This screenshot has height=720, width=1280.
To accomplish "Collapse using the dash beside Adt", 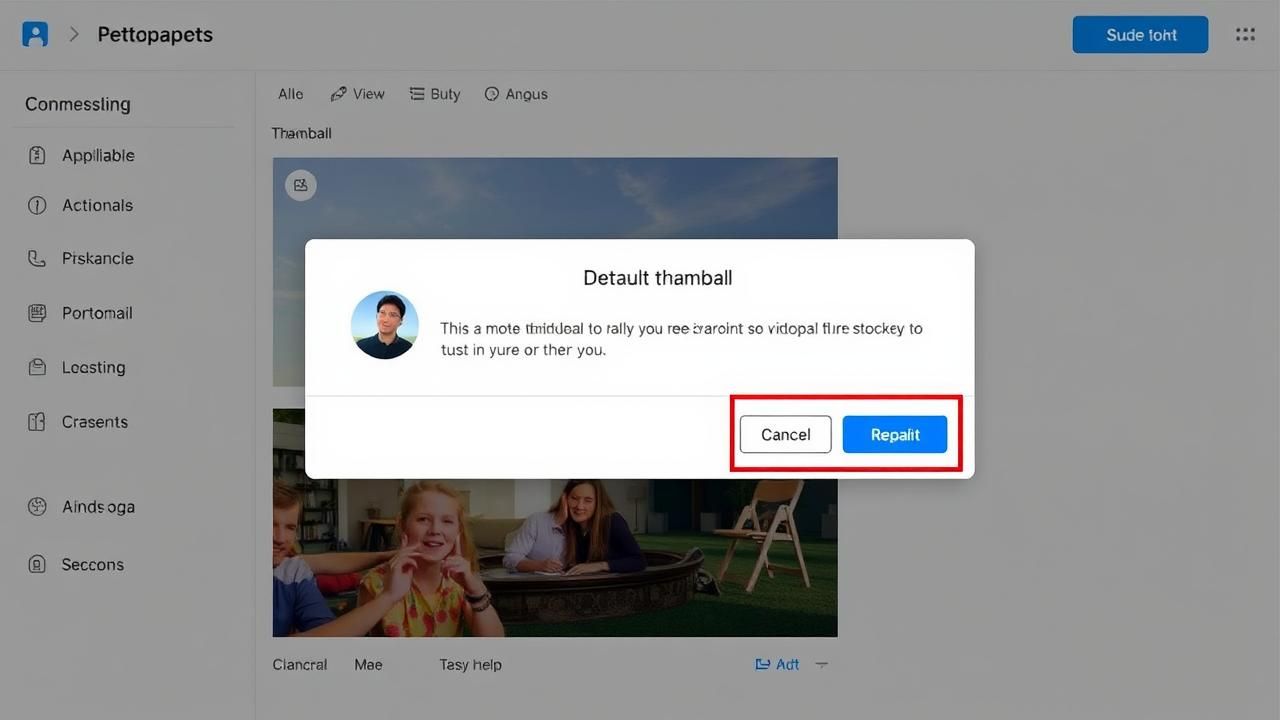I will tap(821, 664).
